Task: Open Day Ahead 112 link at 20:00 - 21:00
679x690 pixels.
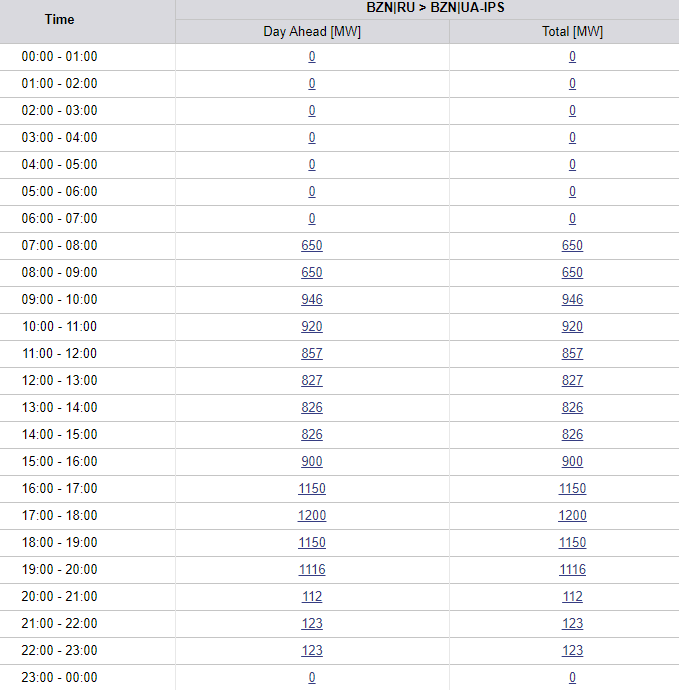Action: (312, 596)
